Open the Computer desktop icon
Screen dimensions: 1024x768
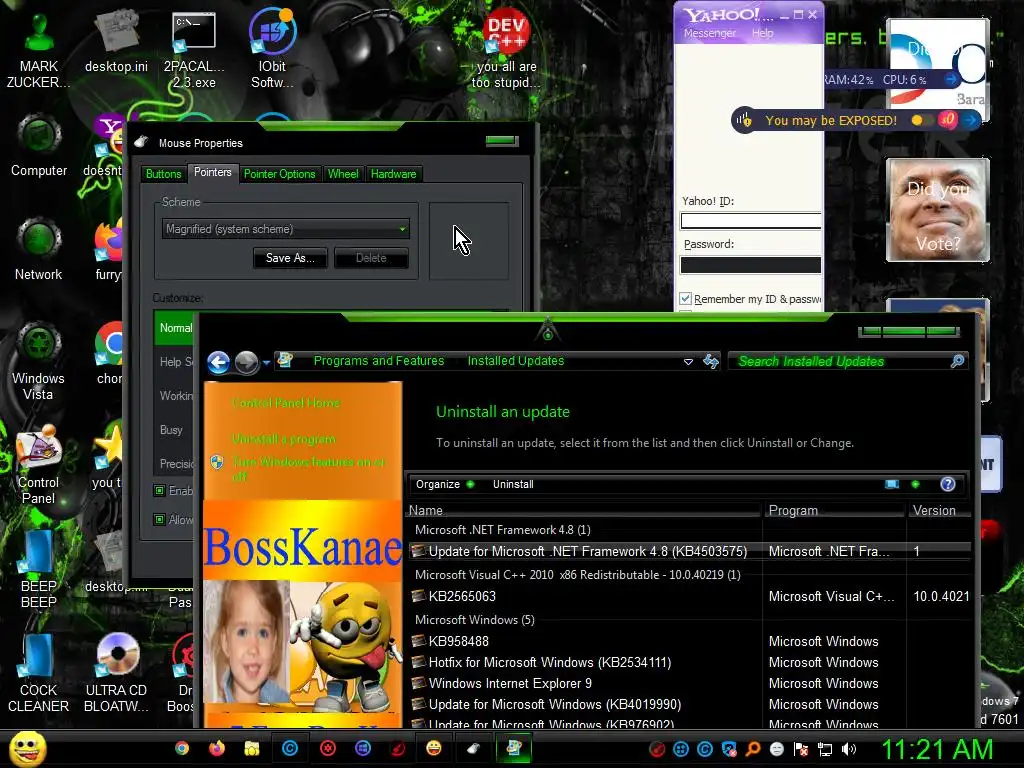(39, 146)
